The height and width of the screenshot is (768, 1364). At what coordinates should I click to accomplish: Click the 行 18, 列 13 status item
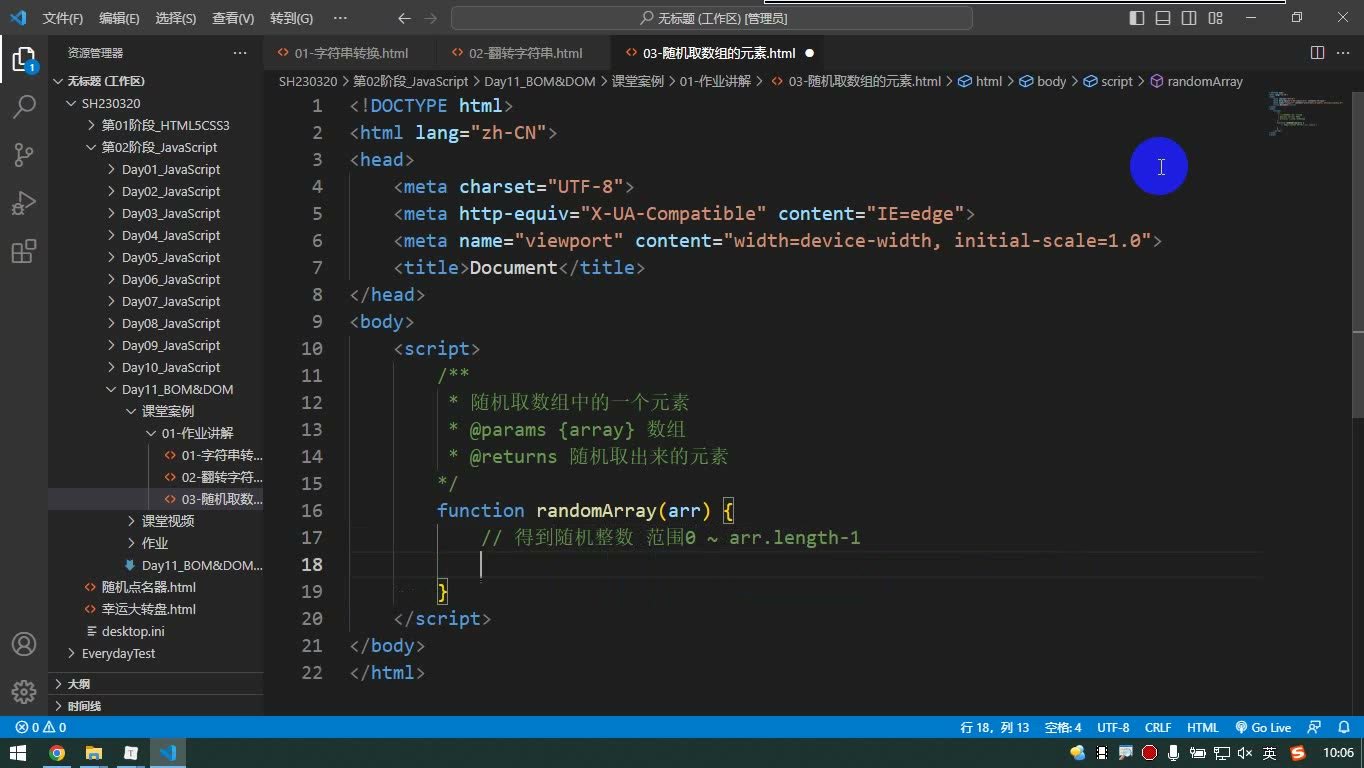tap(995, 728)
